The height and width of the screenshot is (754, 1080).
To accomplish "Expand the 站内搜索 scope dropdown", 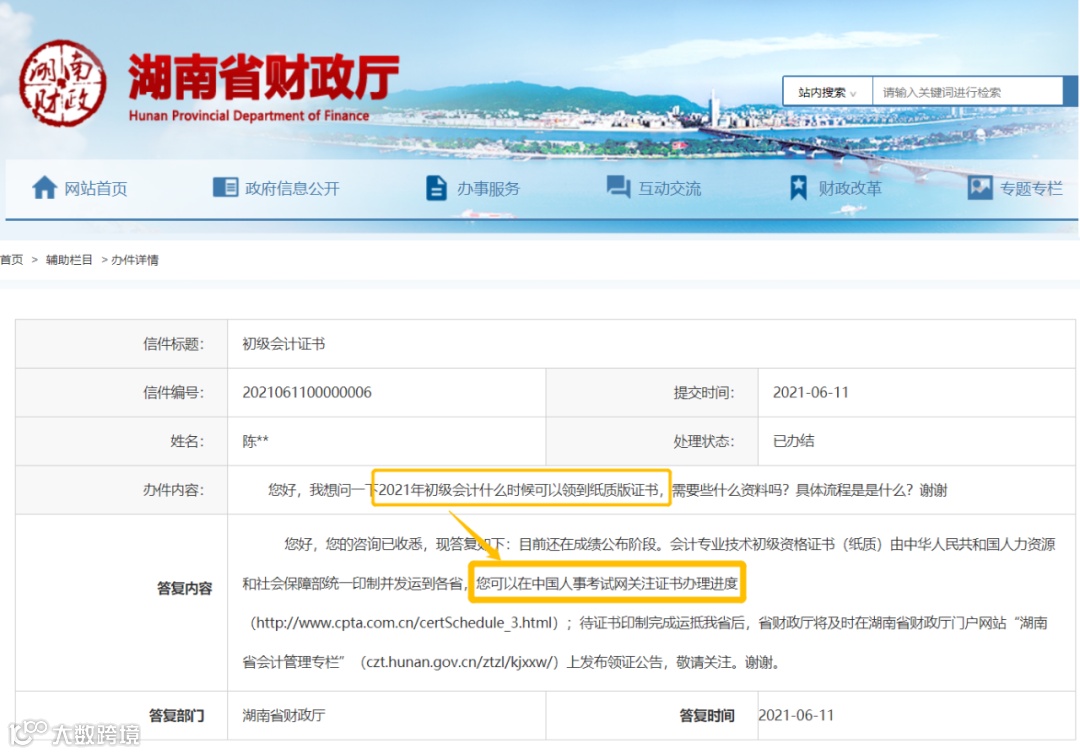I will coord(827,92).
